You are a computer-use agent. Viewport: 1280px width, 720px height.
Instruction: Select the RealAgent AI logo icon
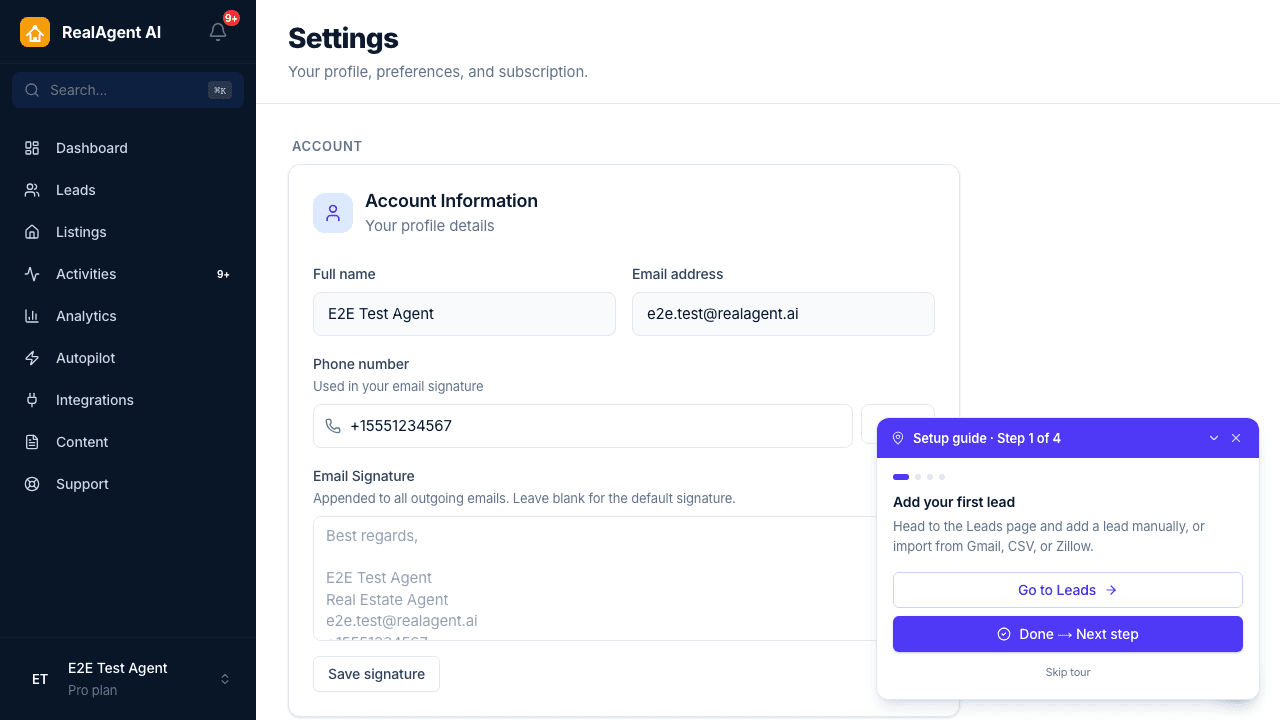[34, 32]
